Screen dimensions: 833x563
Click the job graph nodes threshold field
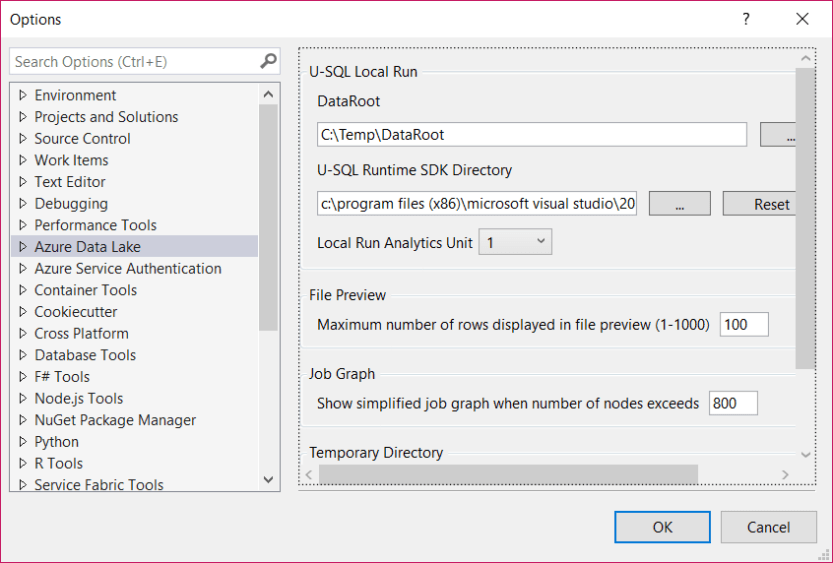point(733,403)
